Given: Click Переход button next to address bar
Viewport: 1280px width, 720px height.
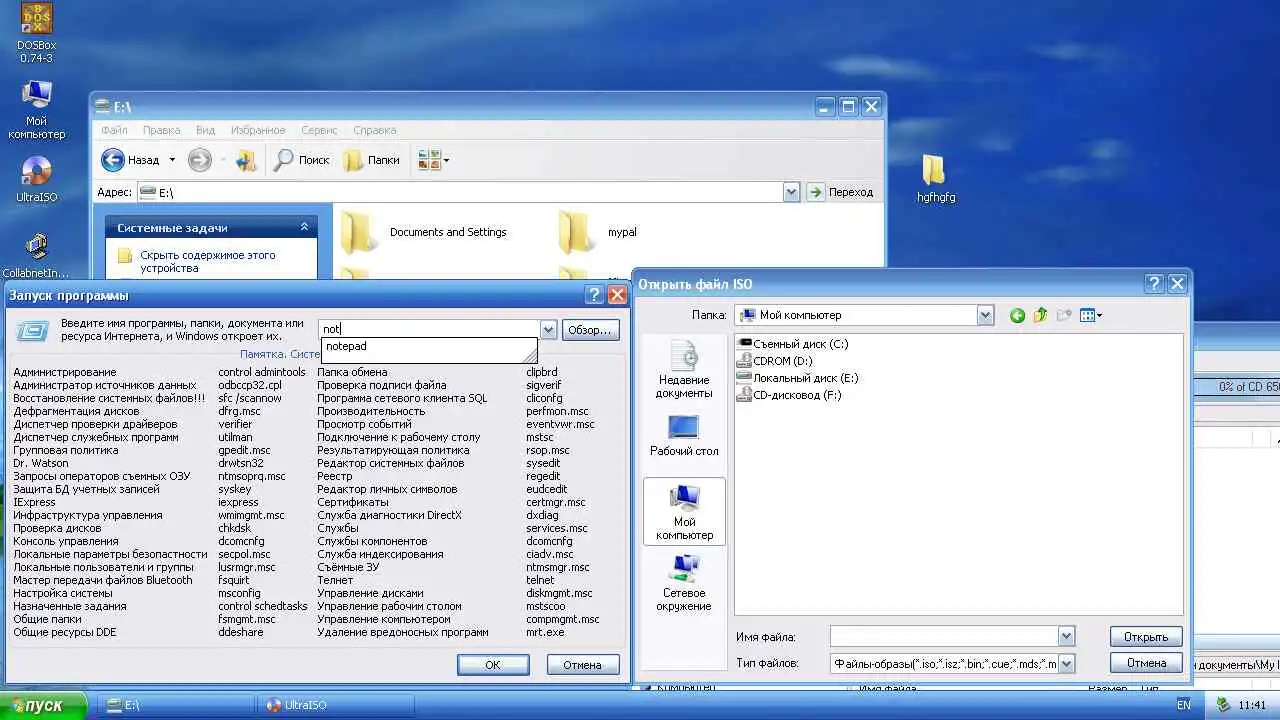Looking at the screenshot, I should click(841, 192).
